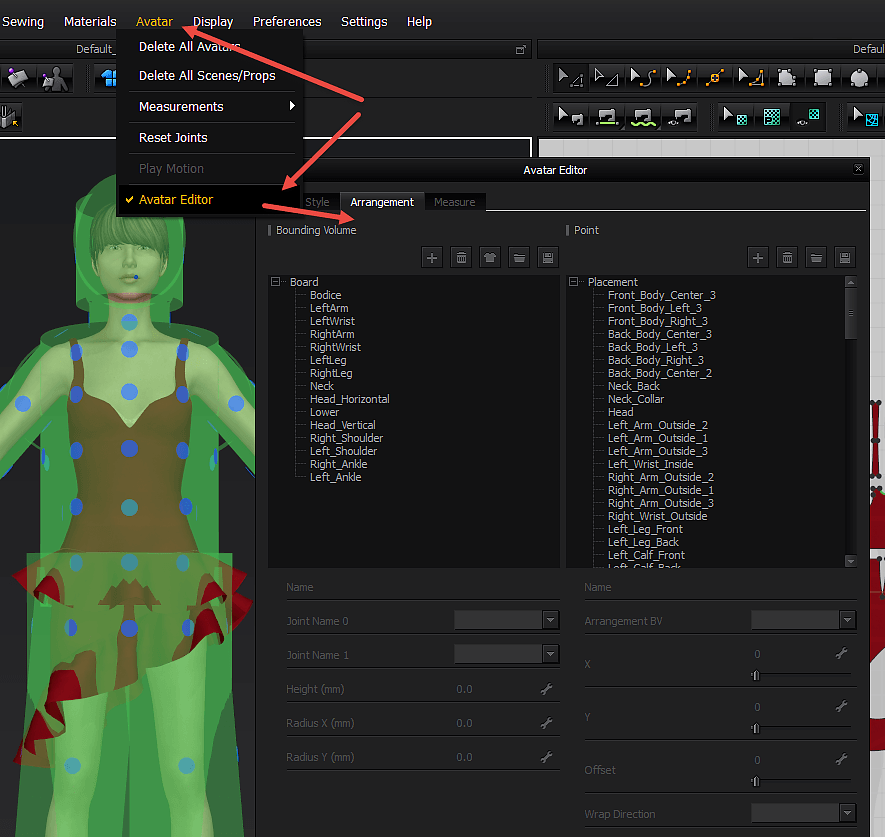Adjust the X position slider handle
Viewport: 885px width, 837px height.
[x=756, y=675]
